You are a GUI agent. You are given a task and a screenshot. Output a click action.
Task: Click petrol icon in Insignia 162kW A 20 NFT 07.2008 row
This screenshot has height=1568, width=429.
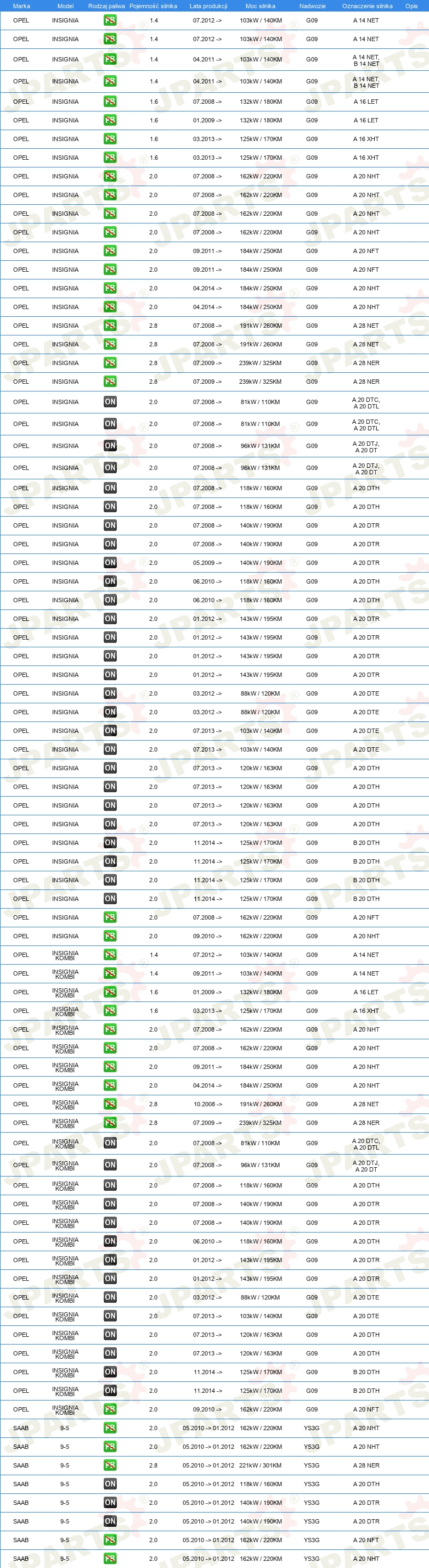tap(110, 917)
